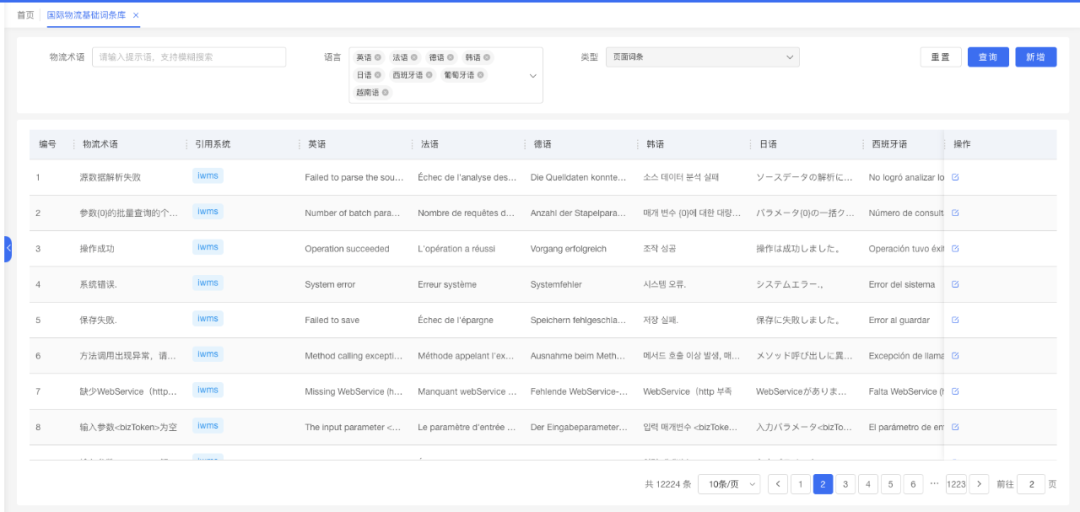
Task: Remove the 西班牙语 language tag
Action: [428, 75]
